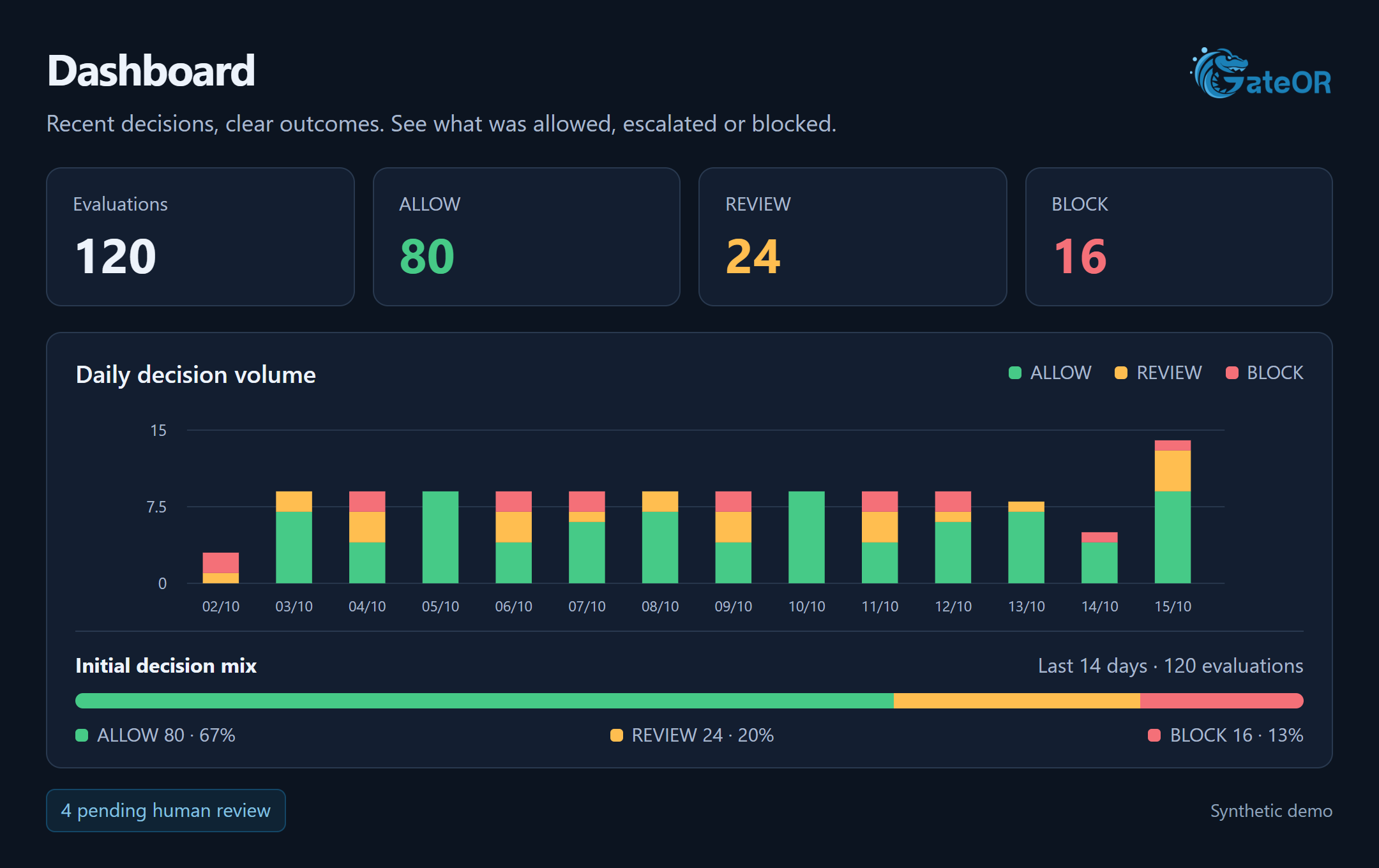This screenshot has width=1379, height=868.
Task: Click the 13/10 stacked bar
Action: click(1027, 542)
